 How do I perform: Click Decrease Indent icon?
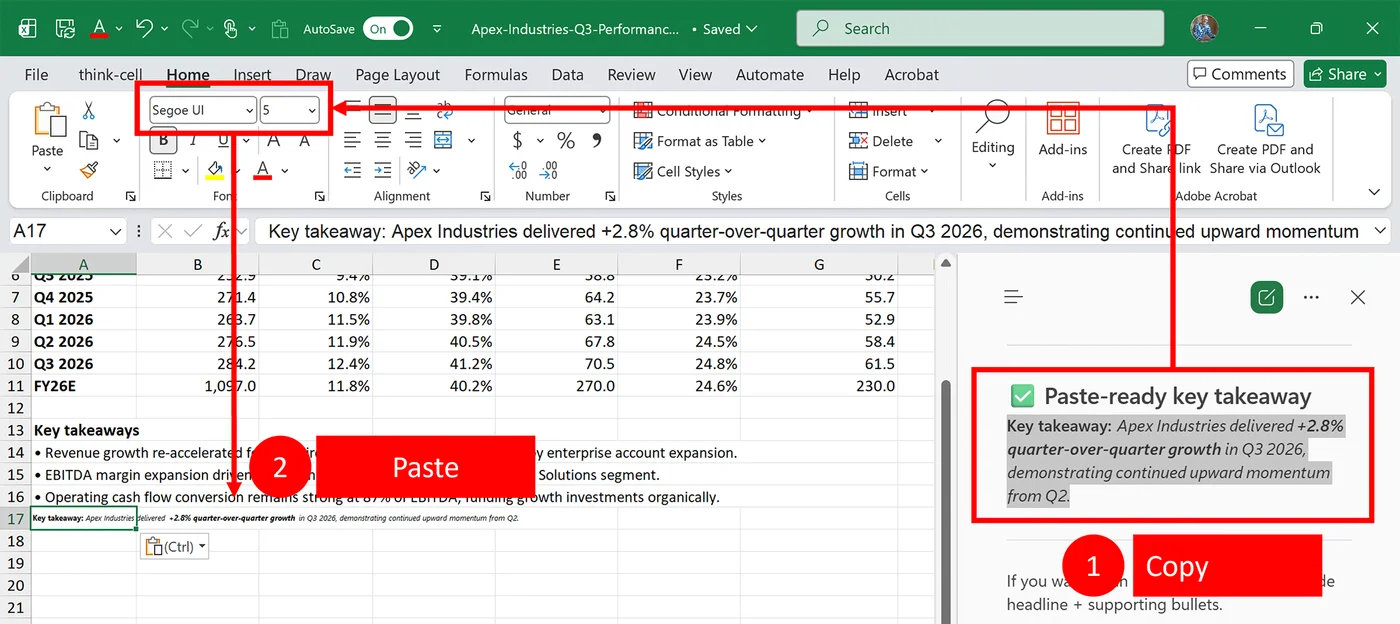352,170
